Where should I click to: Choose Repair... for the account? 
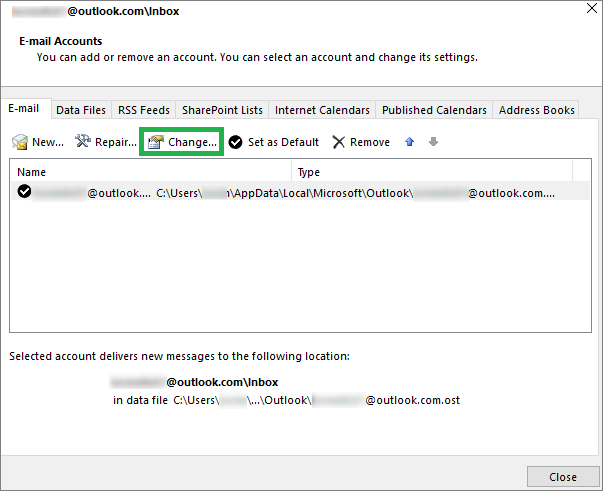click(106, 142)
